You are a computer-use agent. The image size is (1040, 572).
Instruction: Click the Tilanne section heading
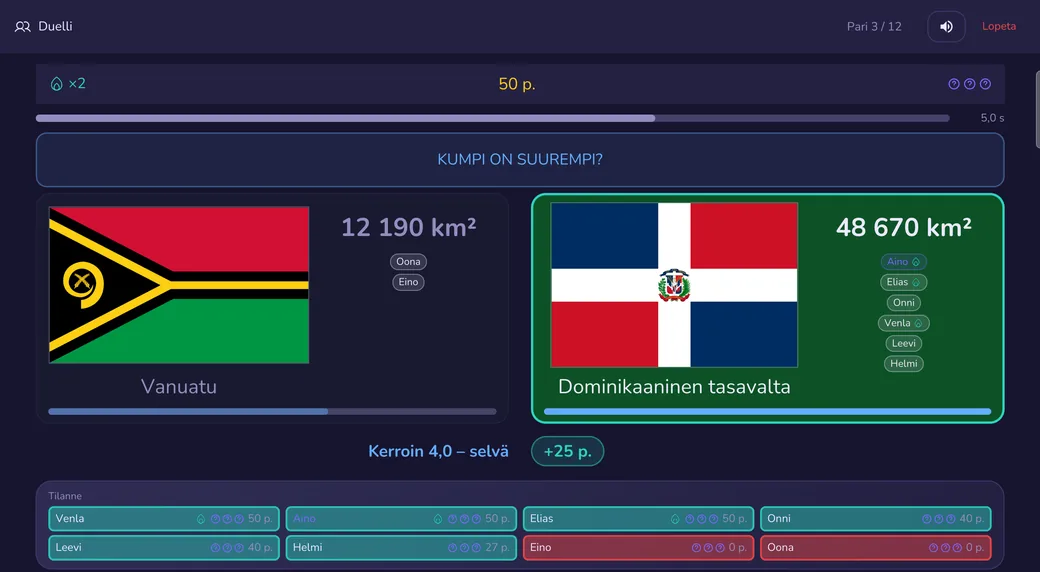pos(65,496)
